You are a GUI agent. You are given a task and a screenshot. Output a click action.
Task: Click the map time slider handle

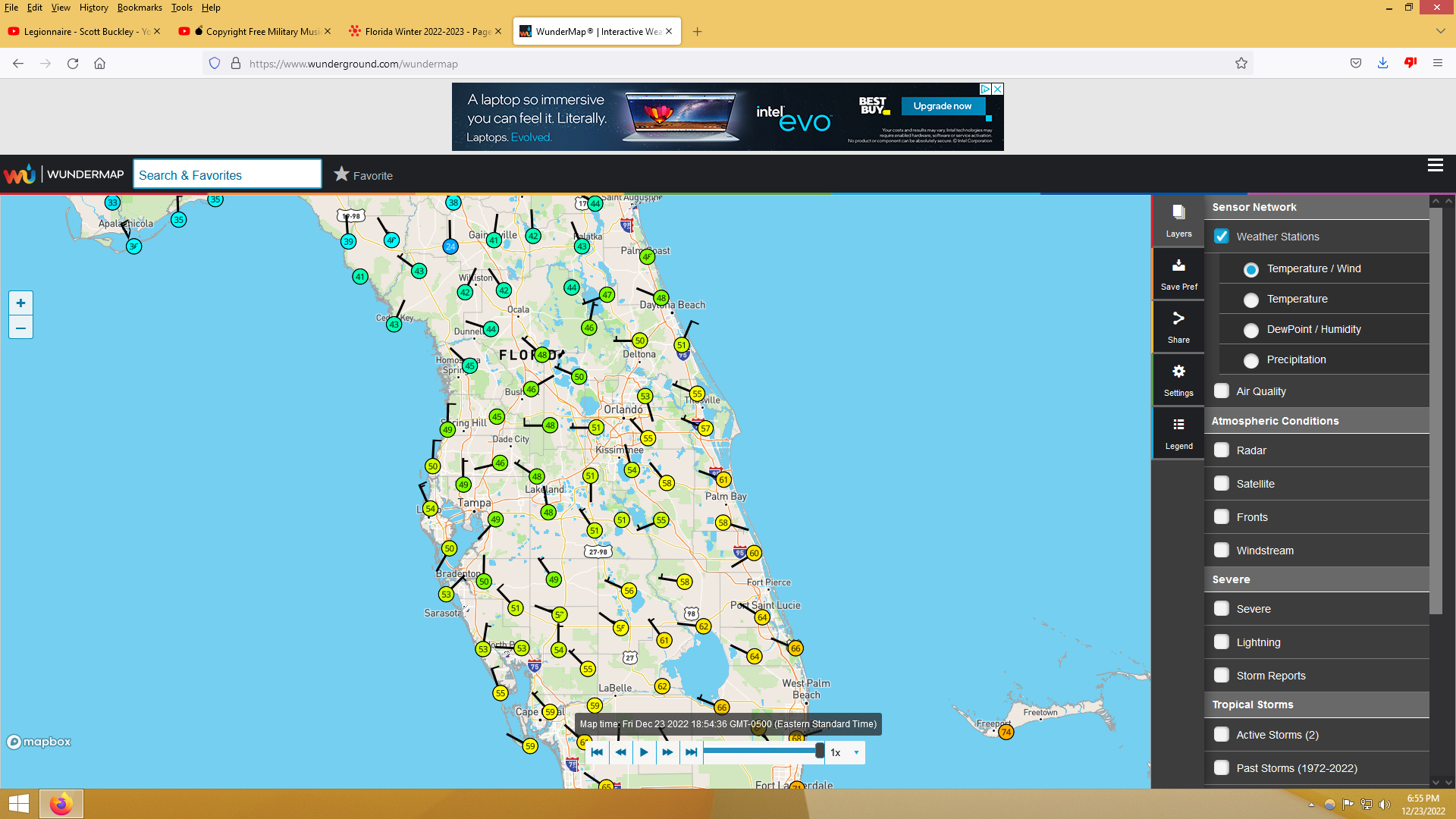(820, 752)
